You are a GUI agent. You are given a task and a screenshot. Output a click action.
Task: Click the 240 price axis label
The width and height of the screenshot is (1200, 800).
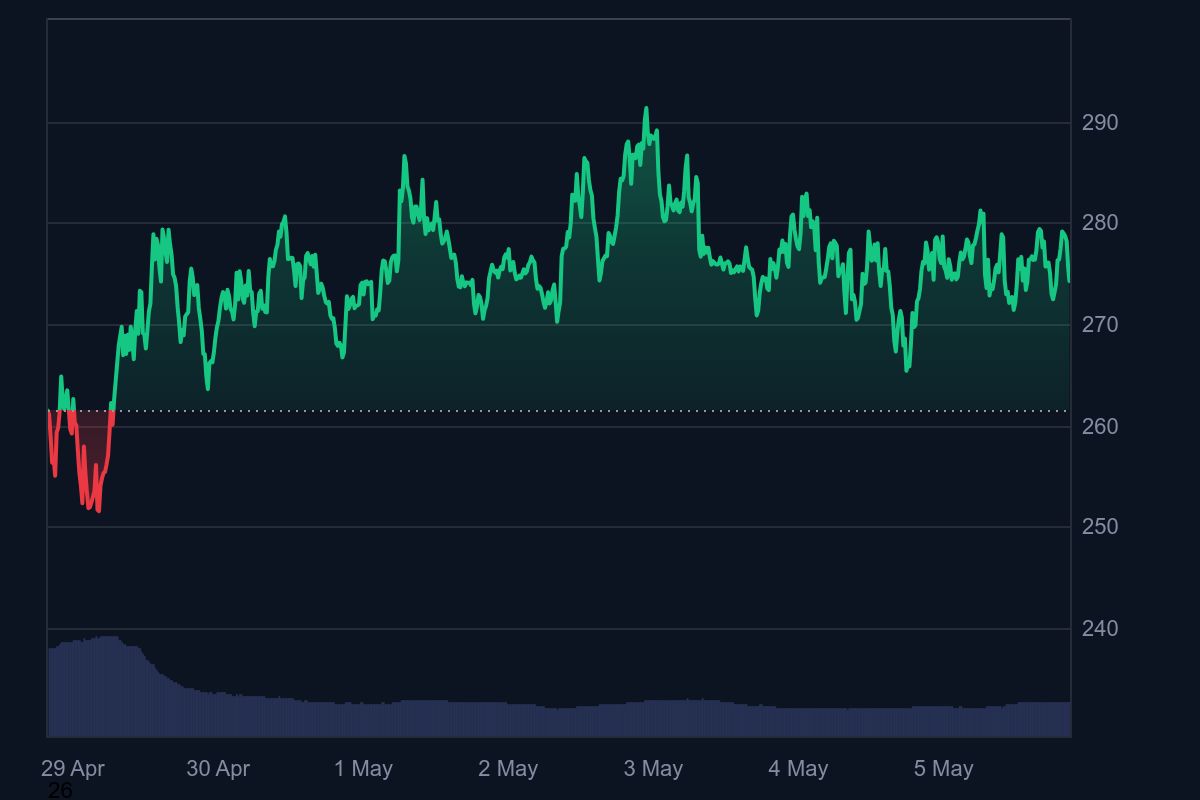1100,629
